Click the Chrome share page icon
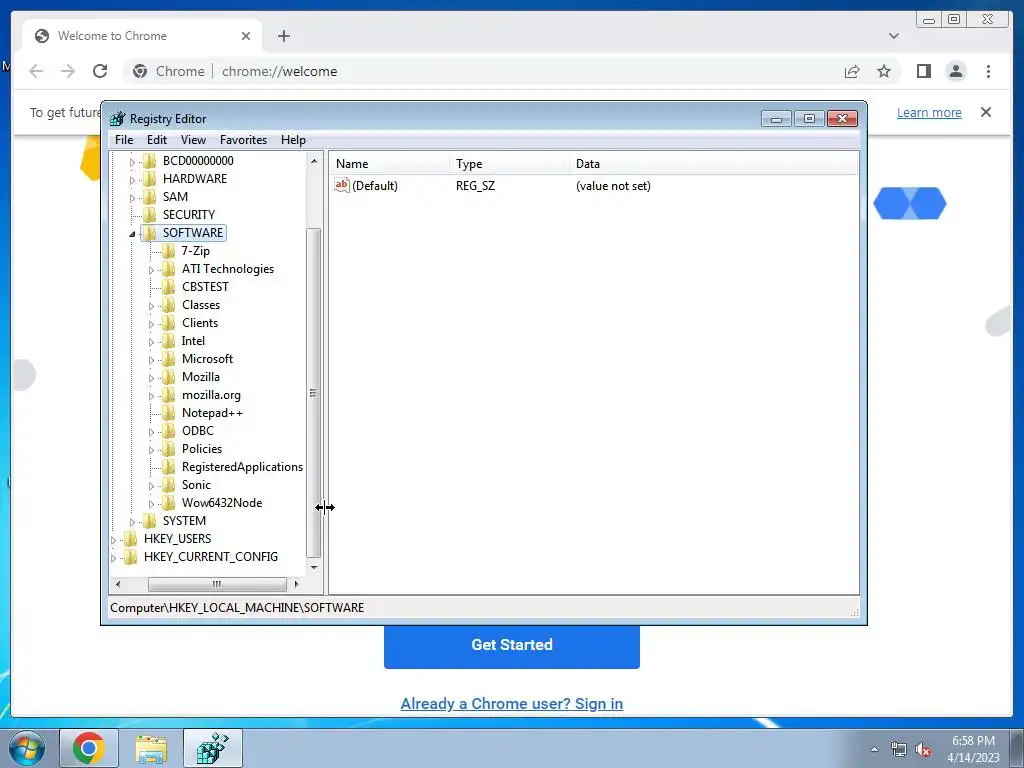The image size is (1024, 768). (852, 71)
